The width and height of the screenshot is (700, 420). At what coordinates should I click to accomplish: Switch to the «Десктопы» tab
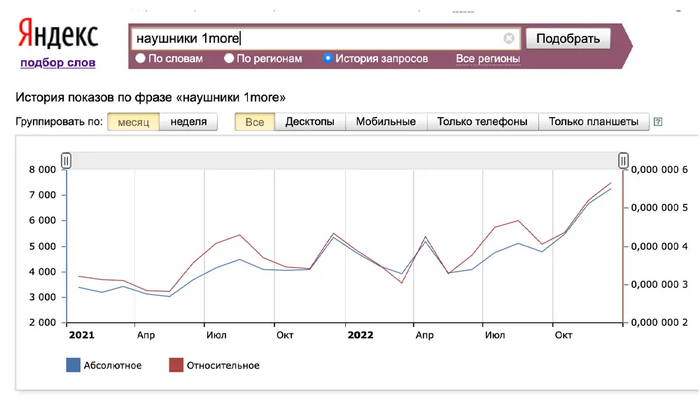[x=310, y=122]
